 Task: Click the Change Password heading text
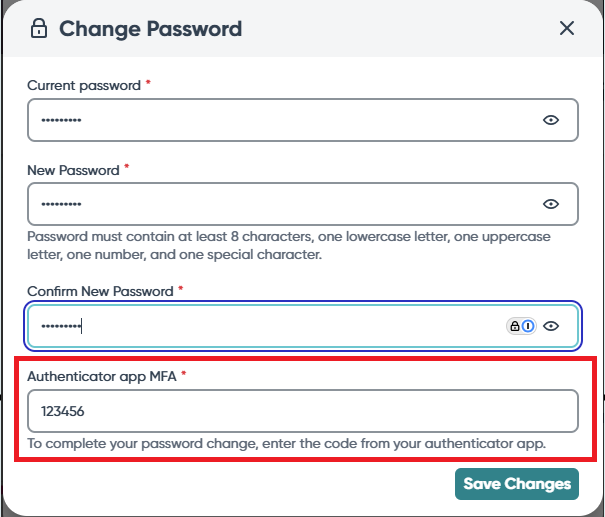150,29
